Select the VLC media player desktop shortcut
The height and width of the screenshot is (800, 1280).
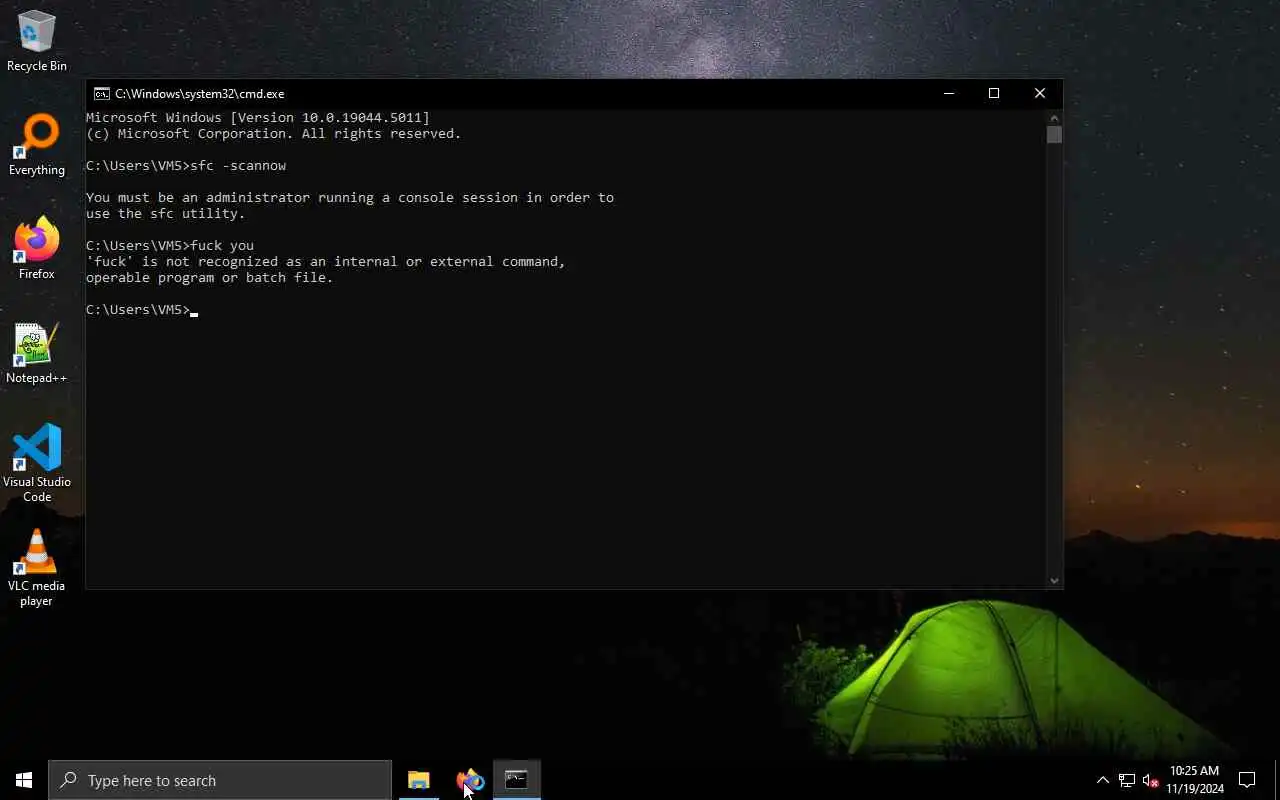37,567
